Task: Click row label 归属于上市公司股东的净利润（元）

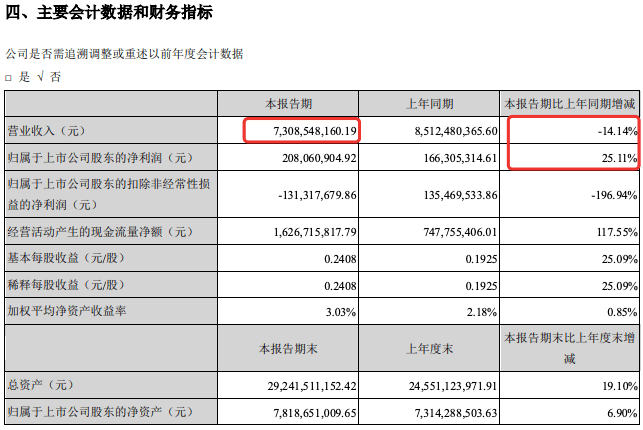Action: (x=100, y=158)
